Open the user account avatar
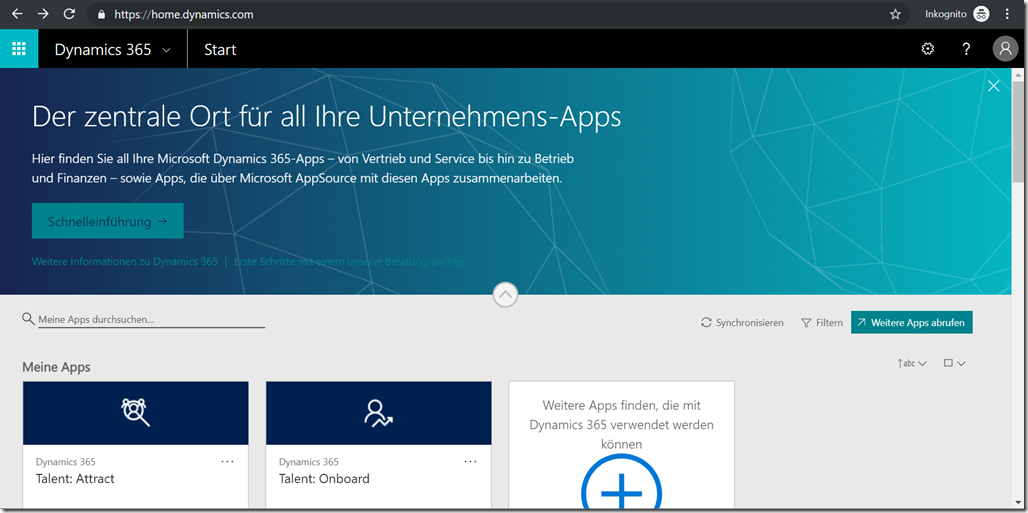Screen dimensions: 1028x513 click(1005, 49)
